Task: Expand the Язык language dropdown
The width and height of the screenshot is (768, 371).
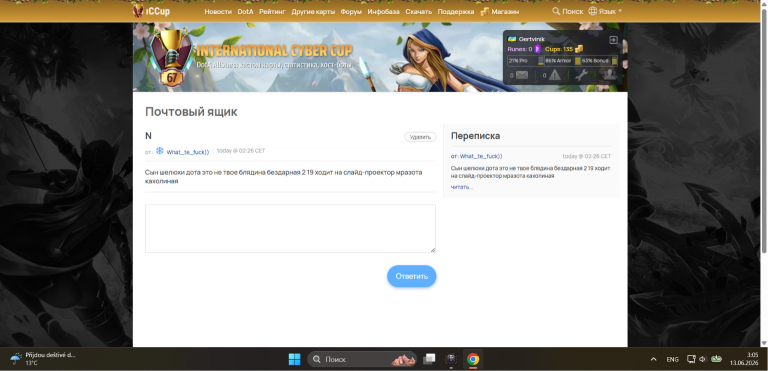Action: [x=610, y=11]
